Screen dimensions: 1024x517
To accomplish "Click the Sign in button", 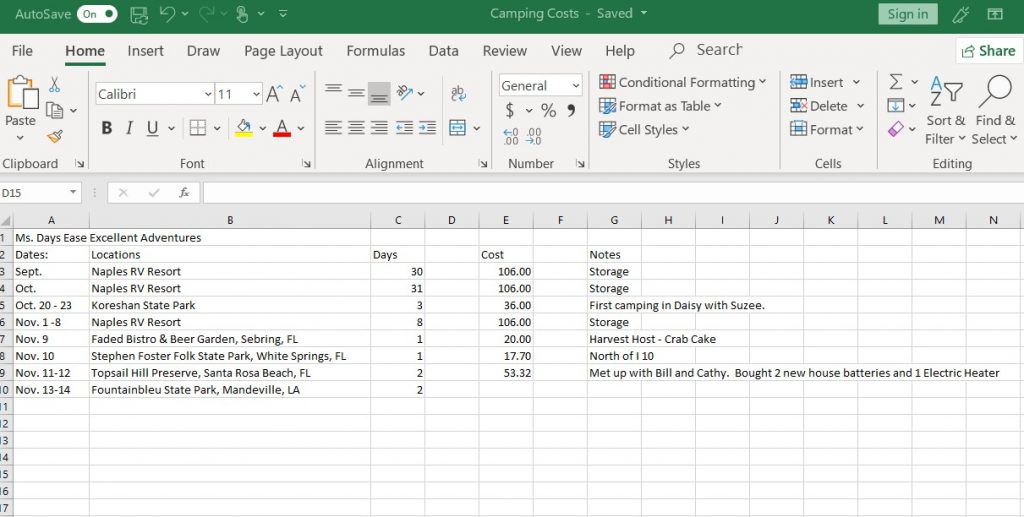I will (908, 14).
